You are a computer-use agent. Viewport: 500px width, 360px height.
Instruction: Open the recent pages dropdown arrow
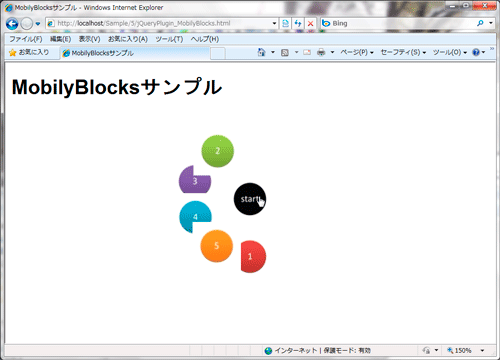pyautogui.click(x=38, y=24)
